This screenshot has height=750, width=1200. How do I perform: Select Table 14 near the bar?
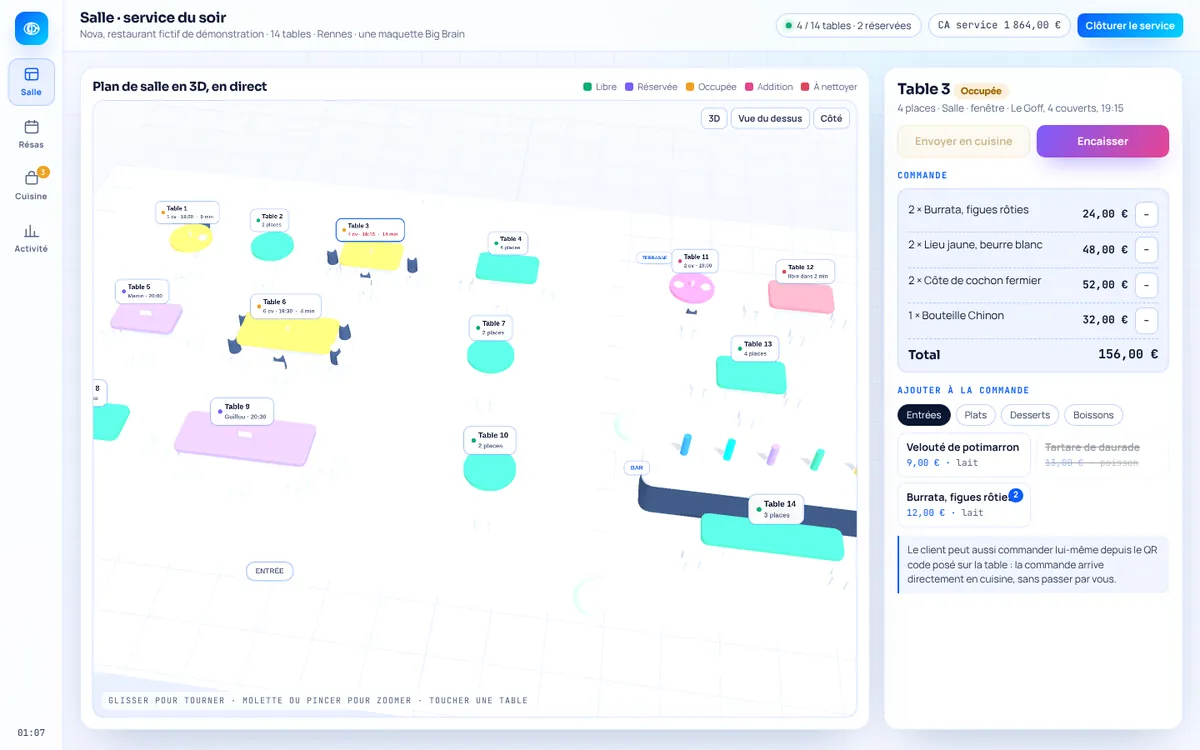click(x=776, y=509)
